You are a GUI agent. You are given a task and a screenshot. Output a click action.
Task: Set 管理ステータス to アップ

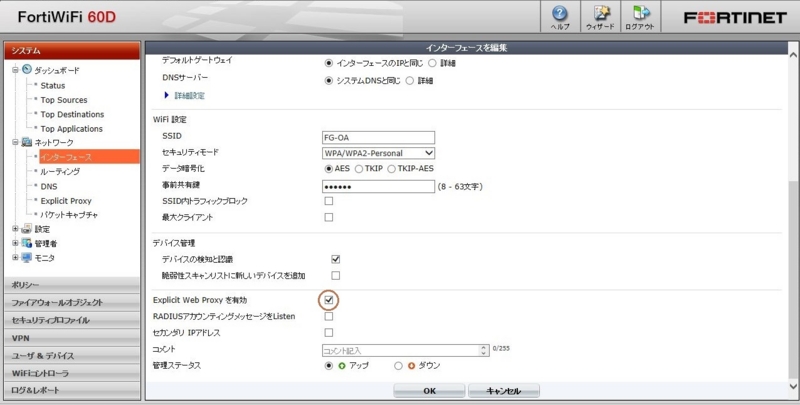[329, 366]
